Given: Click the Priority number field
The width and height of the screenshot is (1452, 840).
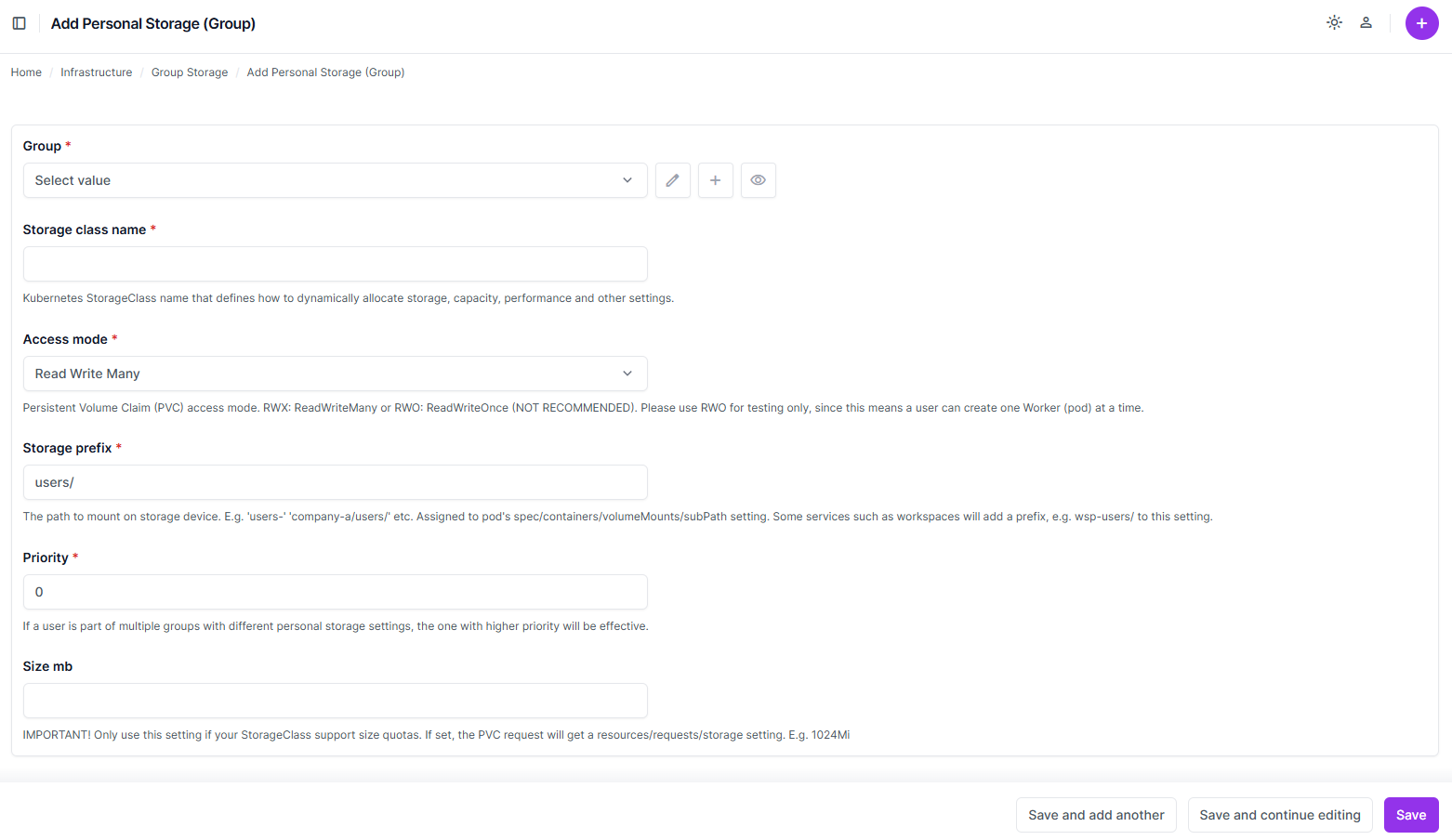Looking at the screenshot, I should (x=335, y=592).
